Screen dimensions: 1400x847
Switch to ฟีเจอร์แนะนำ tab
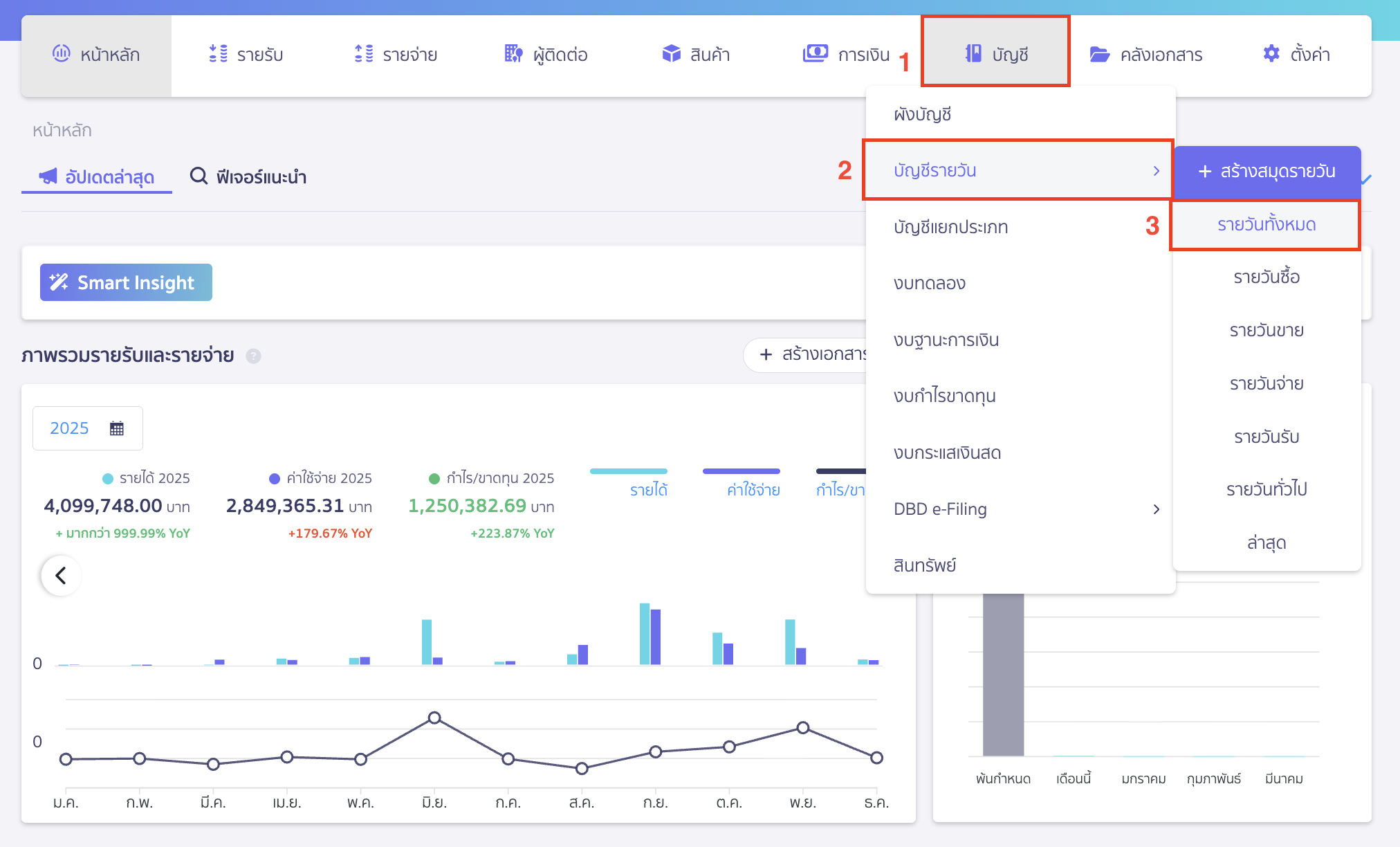(248, 177)
